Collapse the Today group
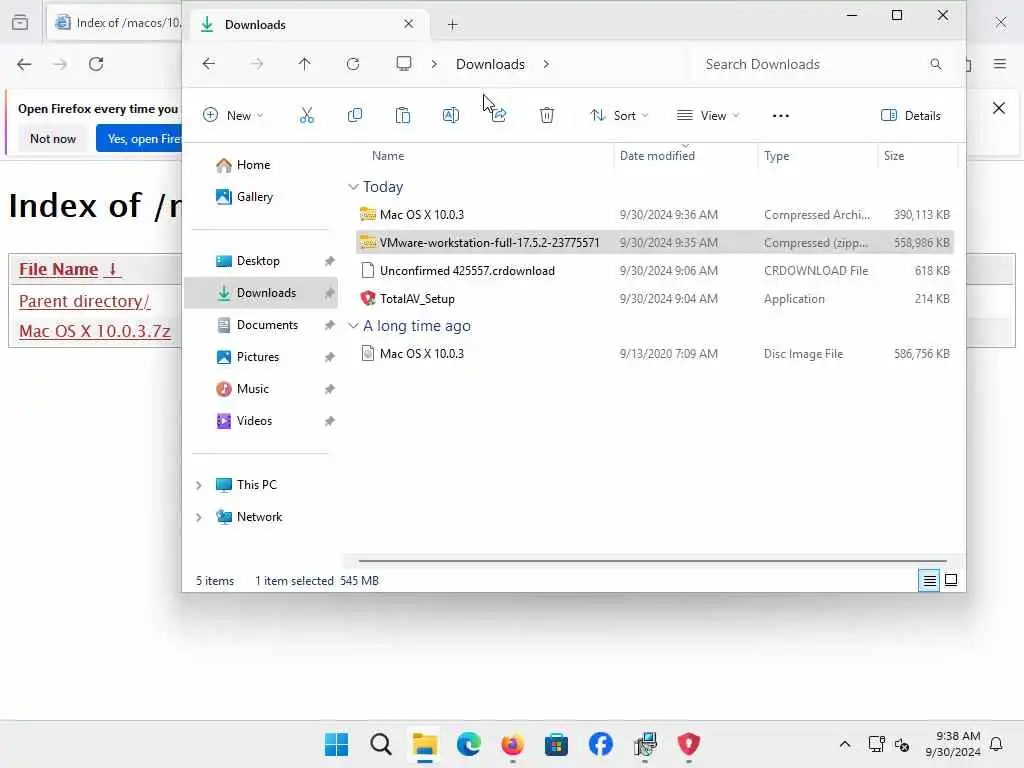The height and width of the screenshot is (768, 1024). pos(353,187)
